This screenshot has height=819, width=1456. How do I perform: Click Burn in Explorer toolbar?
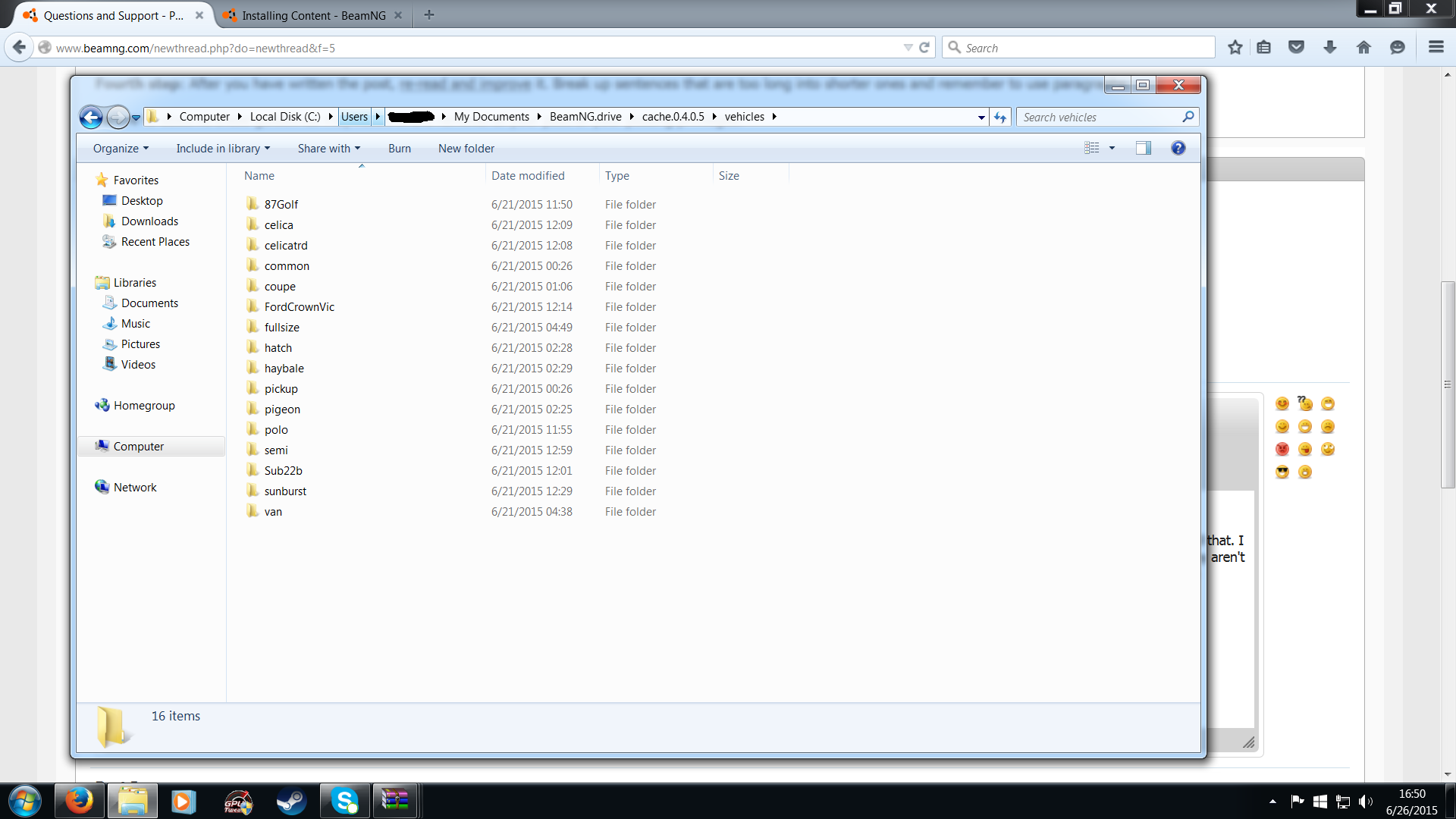pyautogui.click(x=400, y=149)
